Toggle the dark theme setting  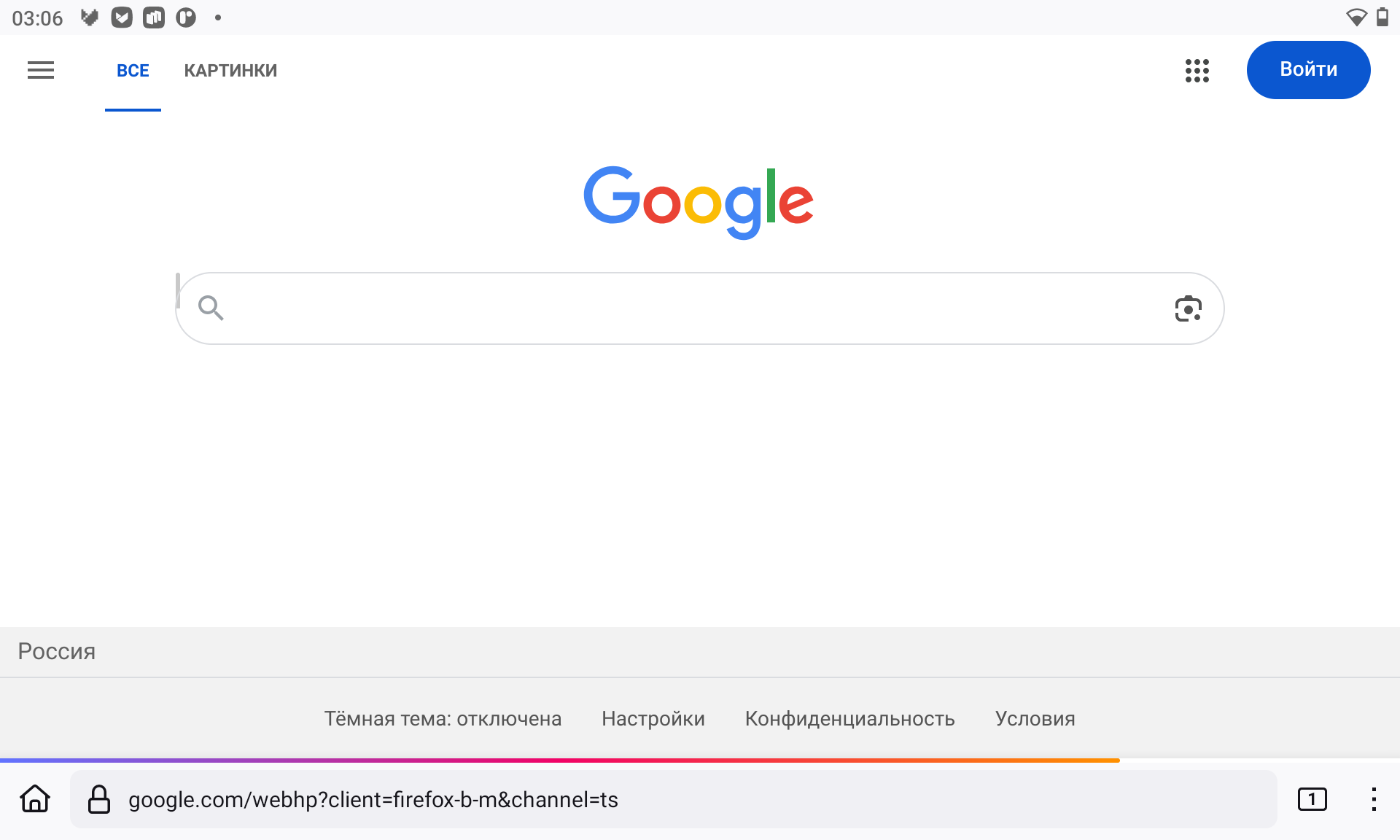pyautogui.click(x=443, y=719)
